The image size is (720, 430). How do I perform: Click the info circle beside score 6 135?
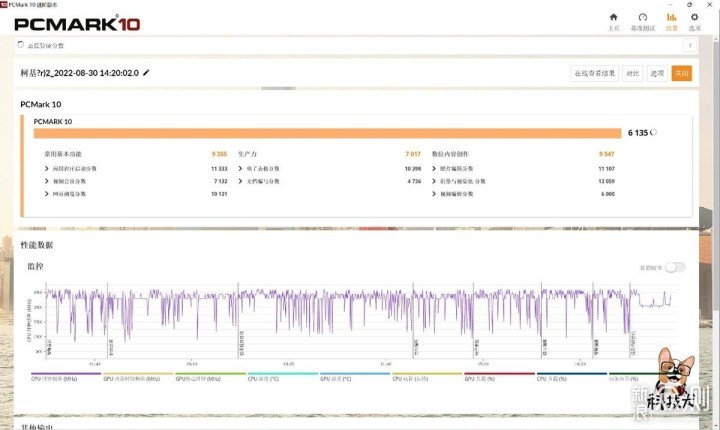point(653,132)
